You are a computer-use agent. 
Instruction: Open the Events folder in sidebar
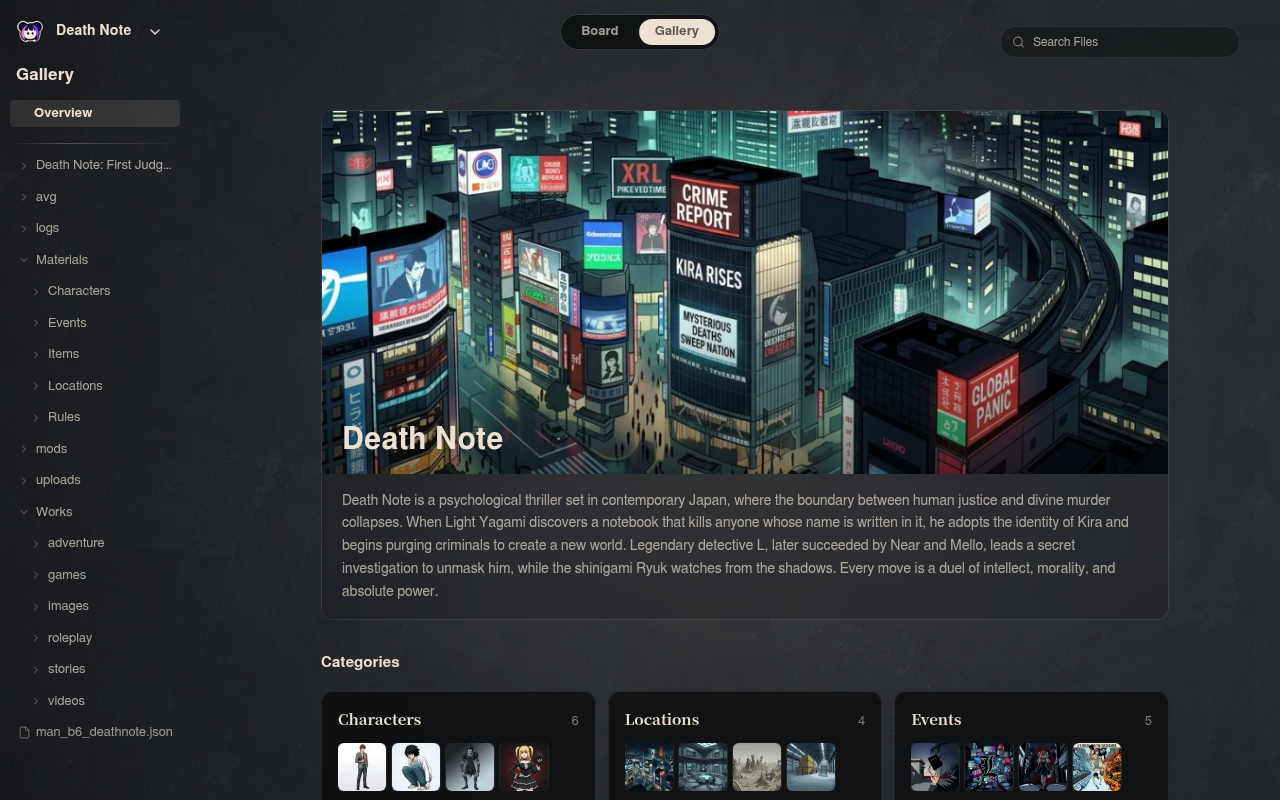[67, 323]
